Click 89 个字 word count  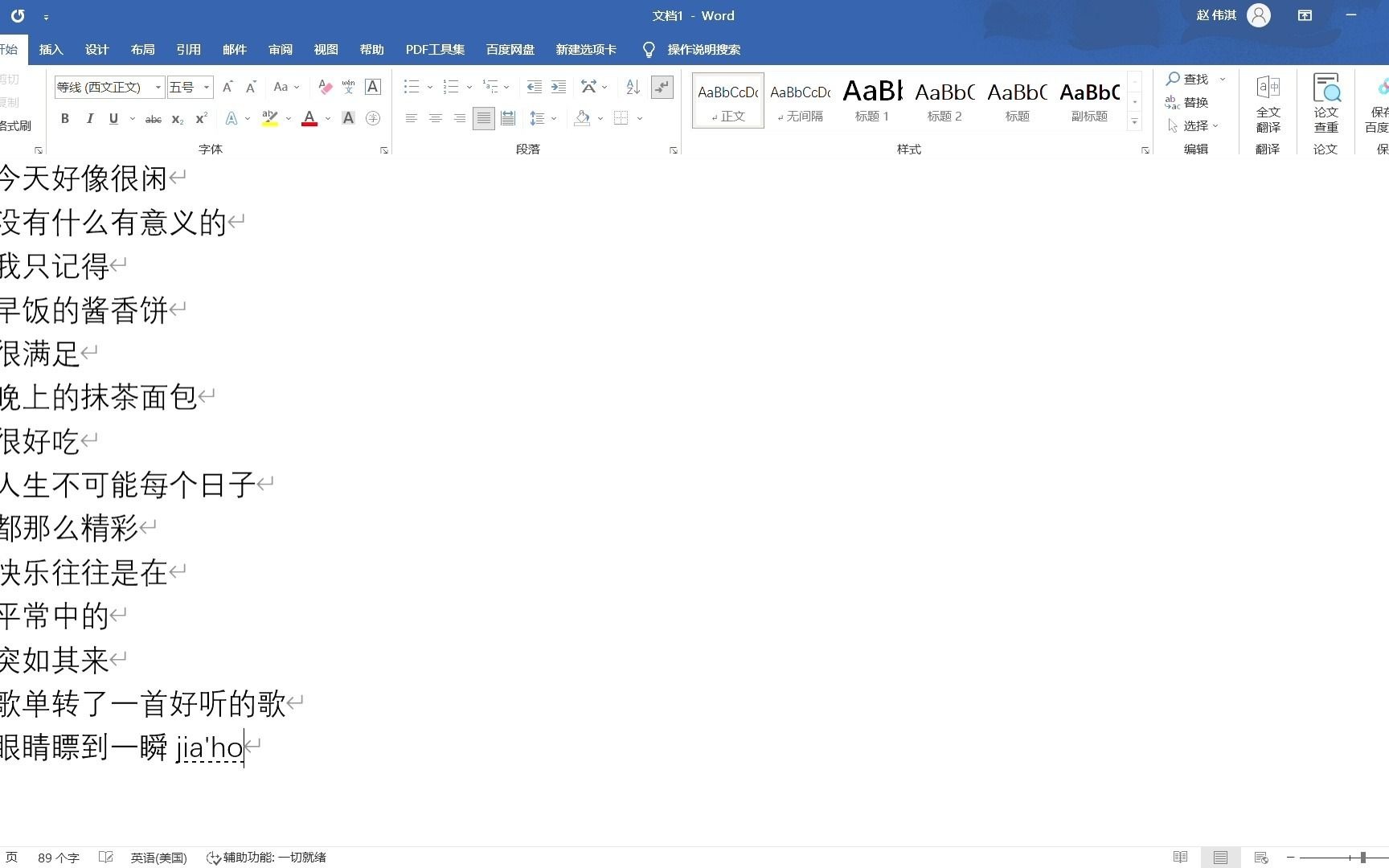click(x=59, y=858)
